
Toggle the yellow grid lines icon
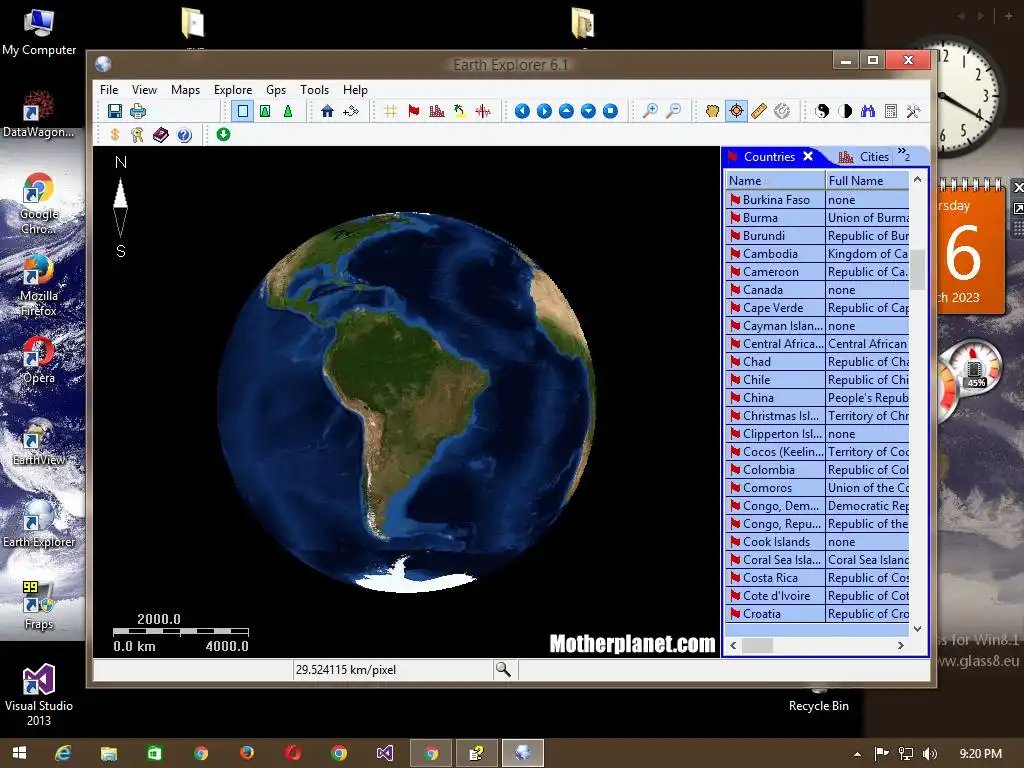click(391, 111)
